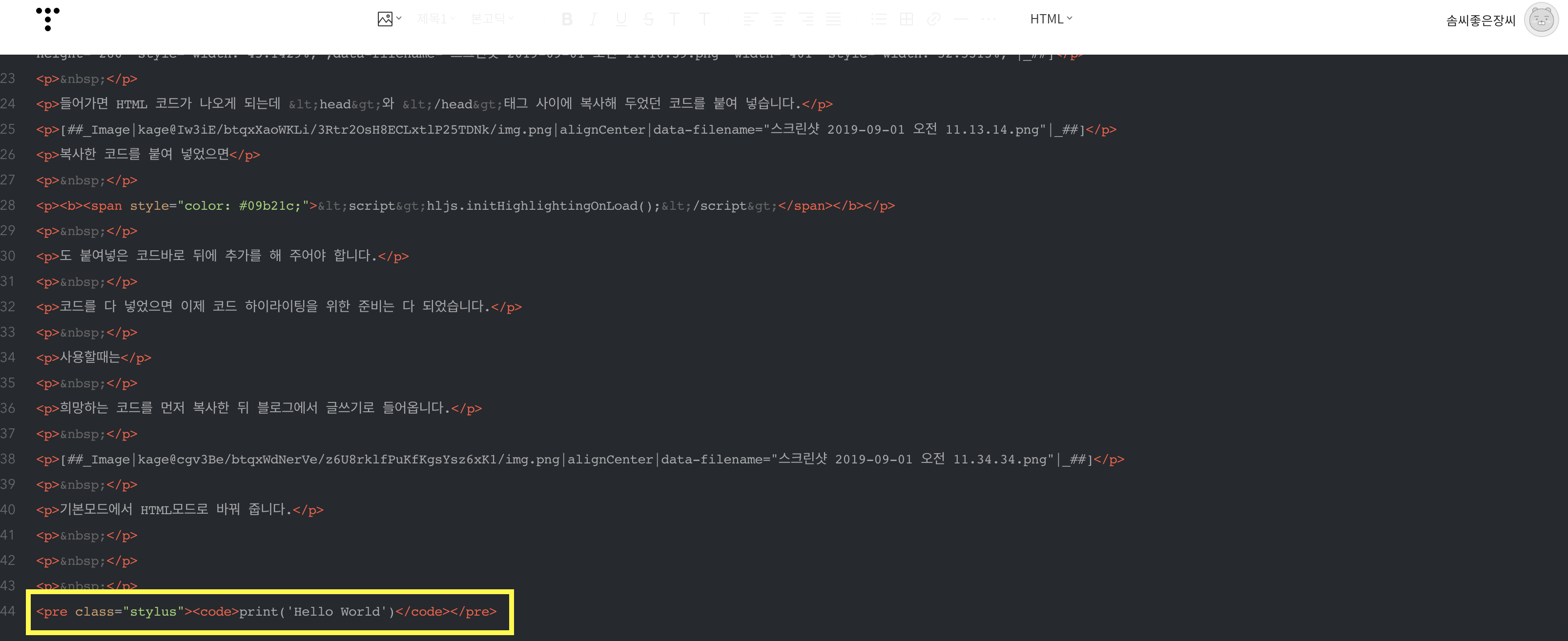The image size is (1568, 641).
Task: Click the Underline formatting icon
Action: (x=621, y=20)
